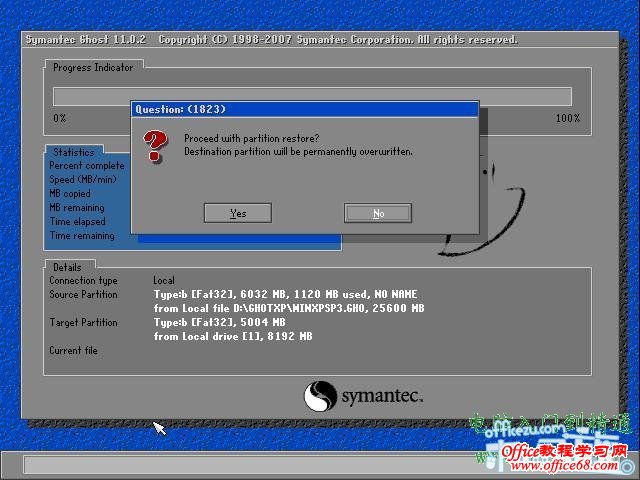Click 'Destination partition will be permanently overwritten.' text
640x480 pixels.
tap(298, 151)
